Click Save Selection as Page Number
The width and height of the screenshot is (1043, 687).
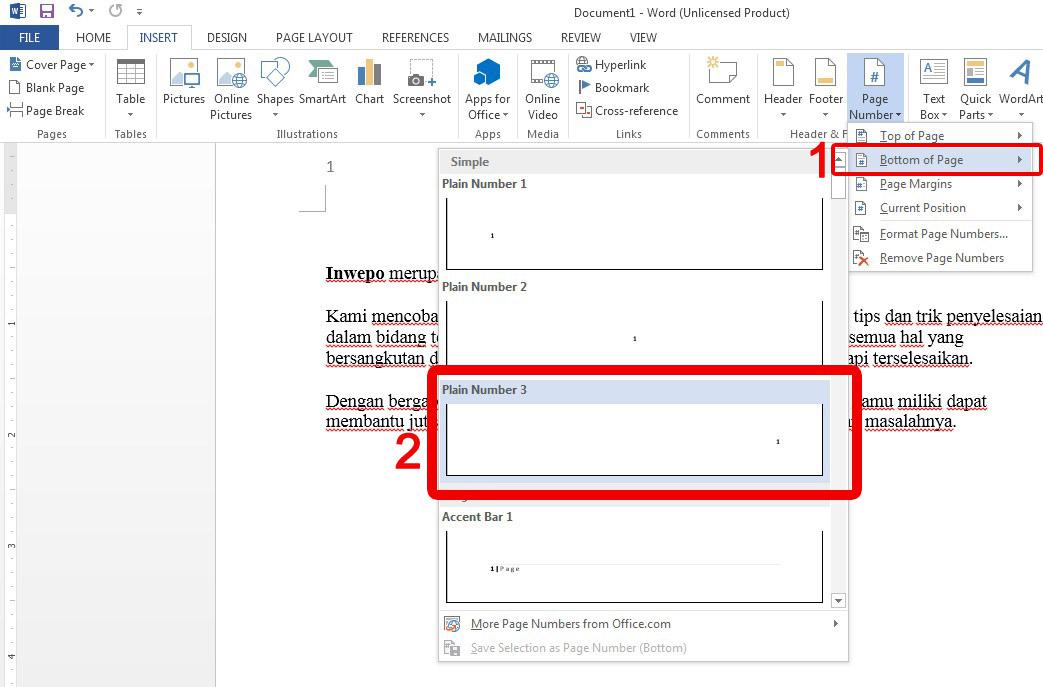click(643, 648)
